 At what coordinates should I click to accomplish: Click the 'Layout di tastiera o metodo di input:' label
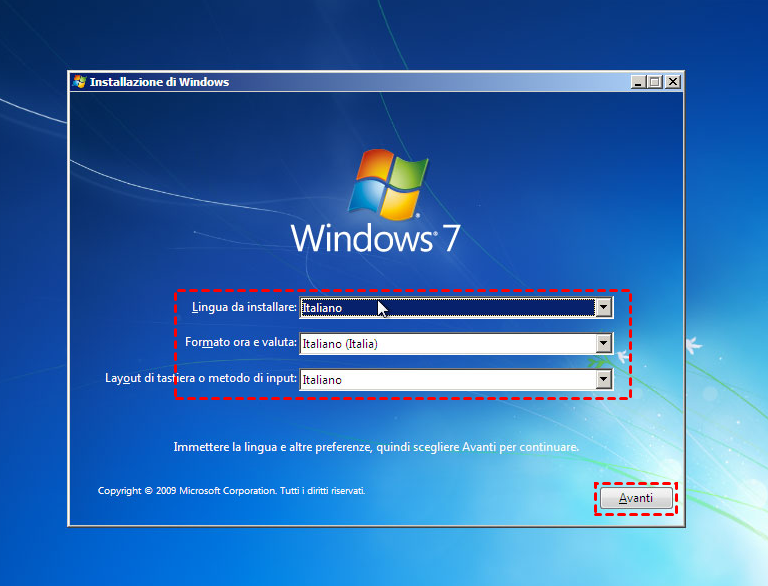pos(201,378)
